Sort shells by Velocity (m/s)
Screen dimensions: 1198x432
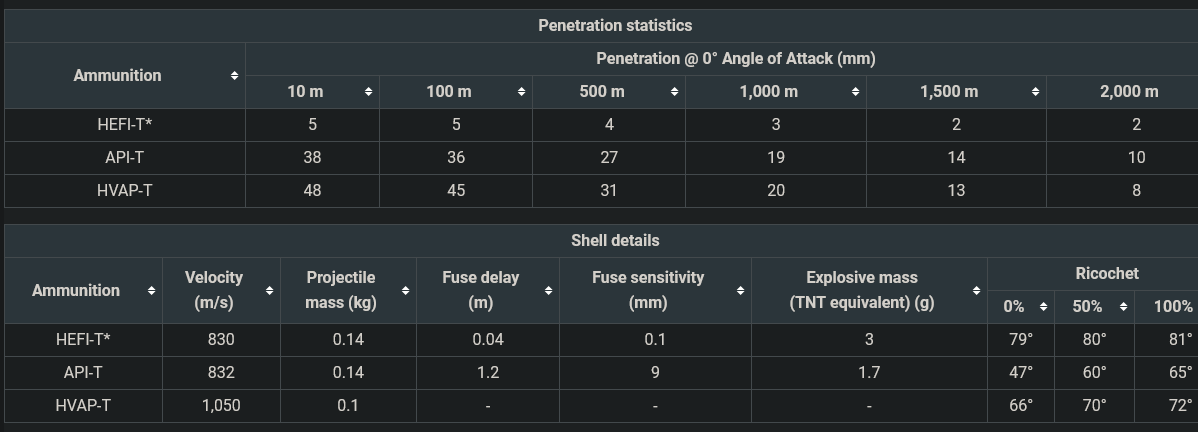pyautogui.click(x=270, y=291)
